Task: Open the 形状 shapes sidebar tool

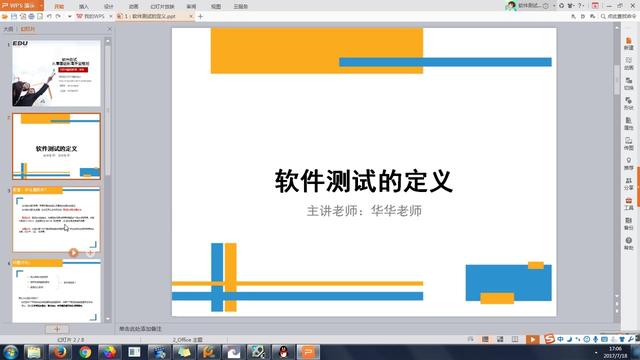Action: (629, 103)
